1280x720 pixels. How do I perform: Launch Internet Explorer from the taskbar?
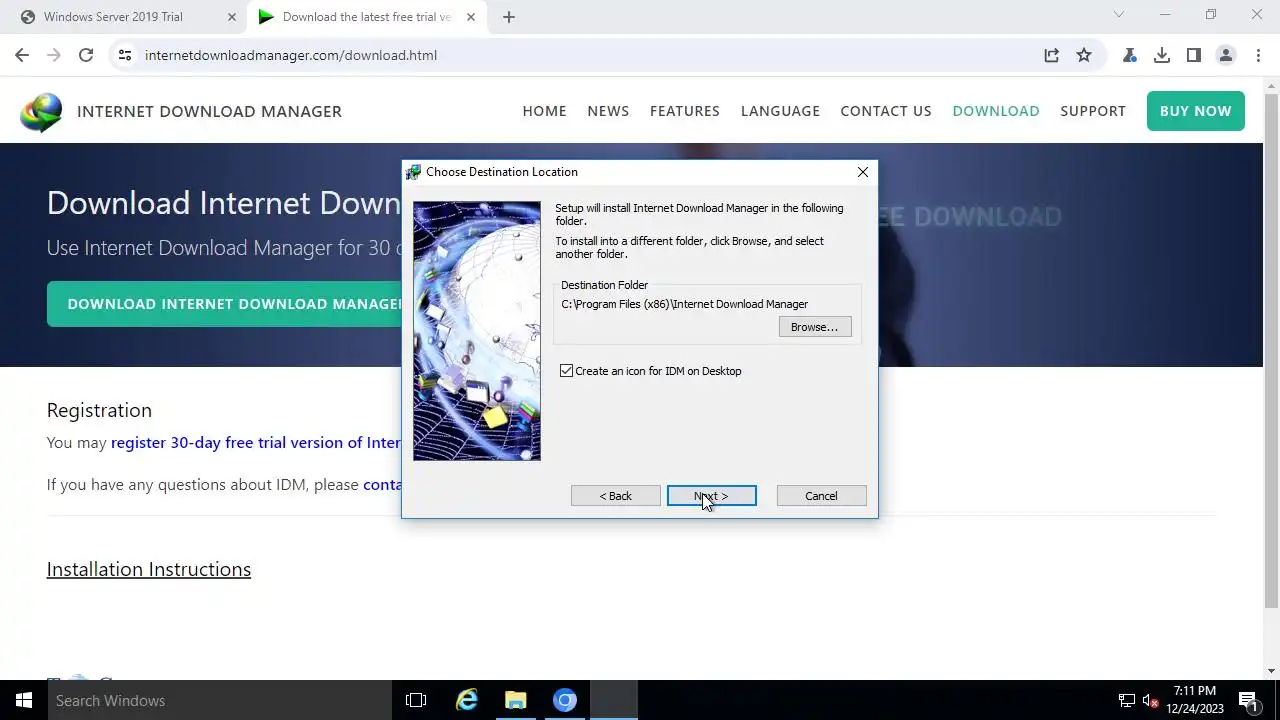(467, 700)
